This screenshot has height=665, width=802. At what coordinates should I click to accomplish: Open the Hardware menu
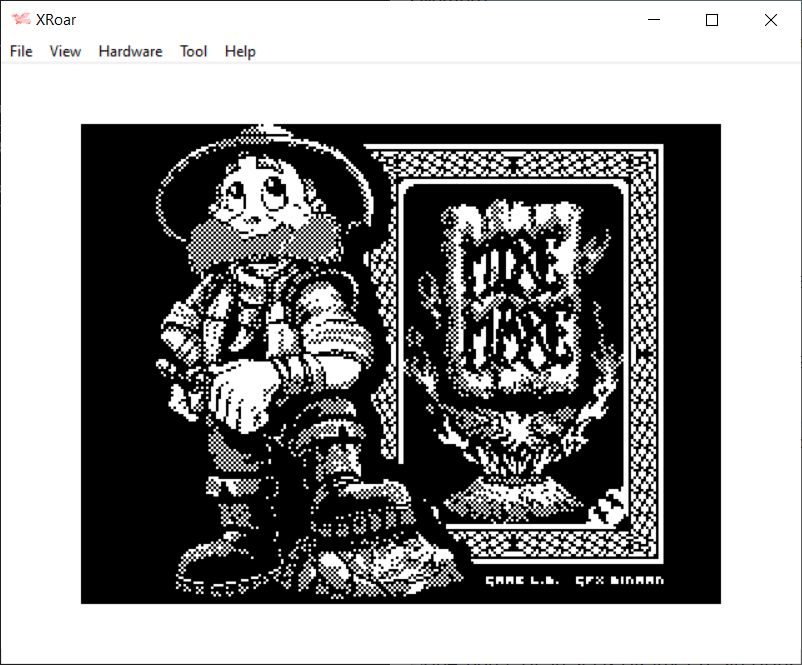[x=130, y=51]
